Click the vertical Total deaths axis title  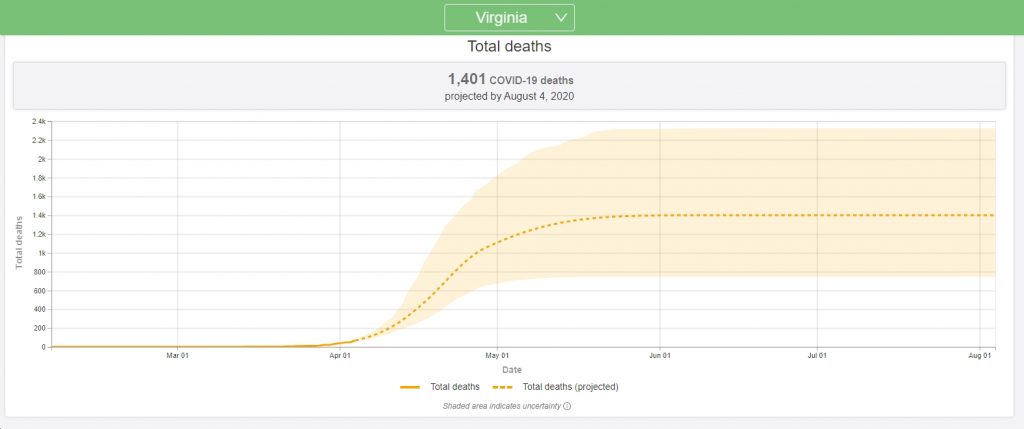click(19, 242)
